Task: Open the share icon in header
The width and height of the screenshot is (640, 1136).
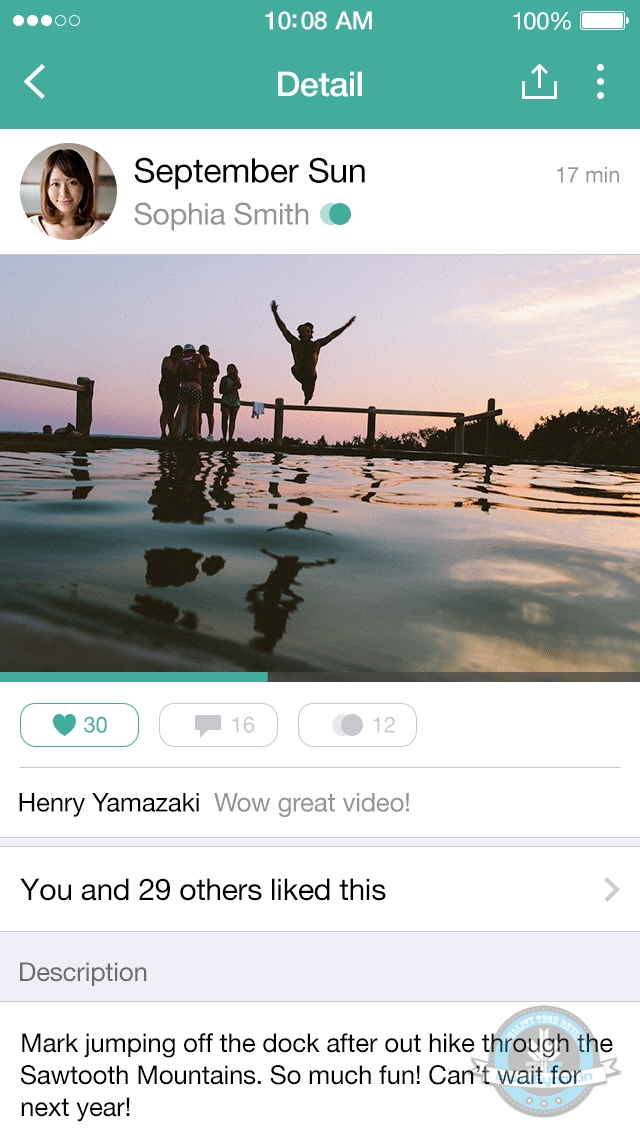Action: [x=538, y=82]
